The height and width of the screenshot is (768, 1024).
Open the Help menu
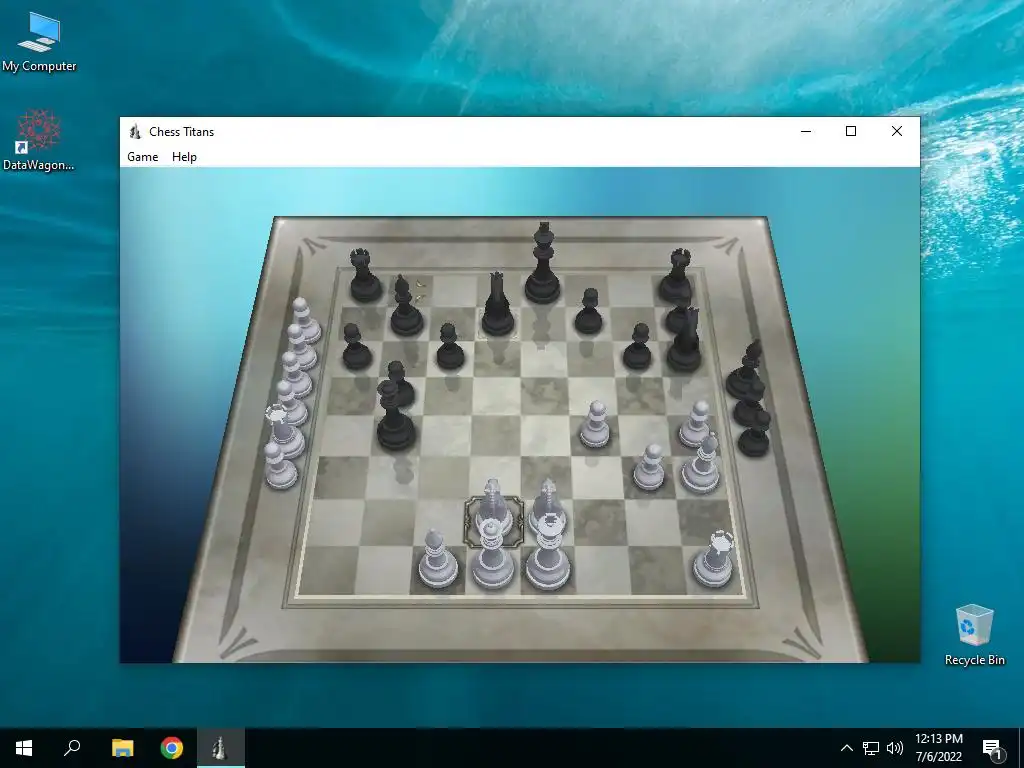pyautogui.click(x=184, y=157)
